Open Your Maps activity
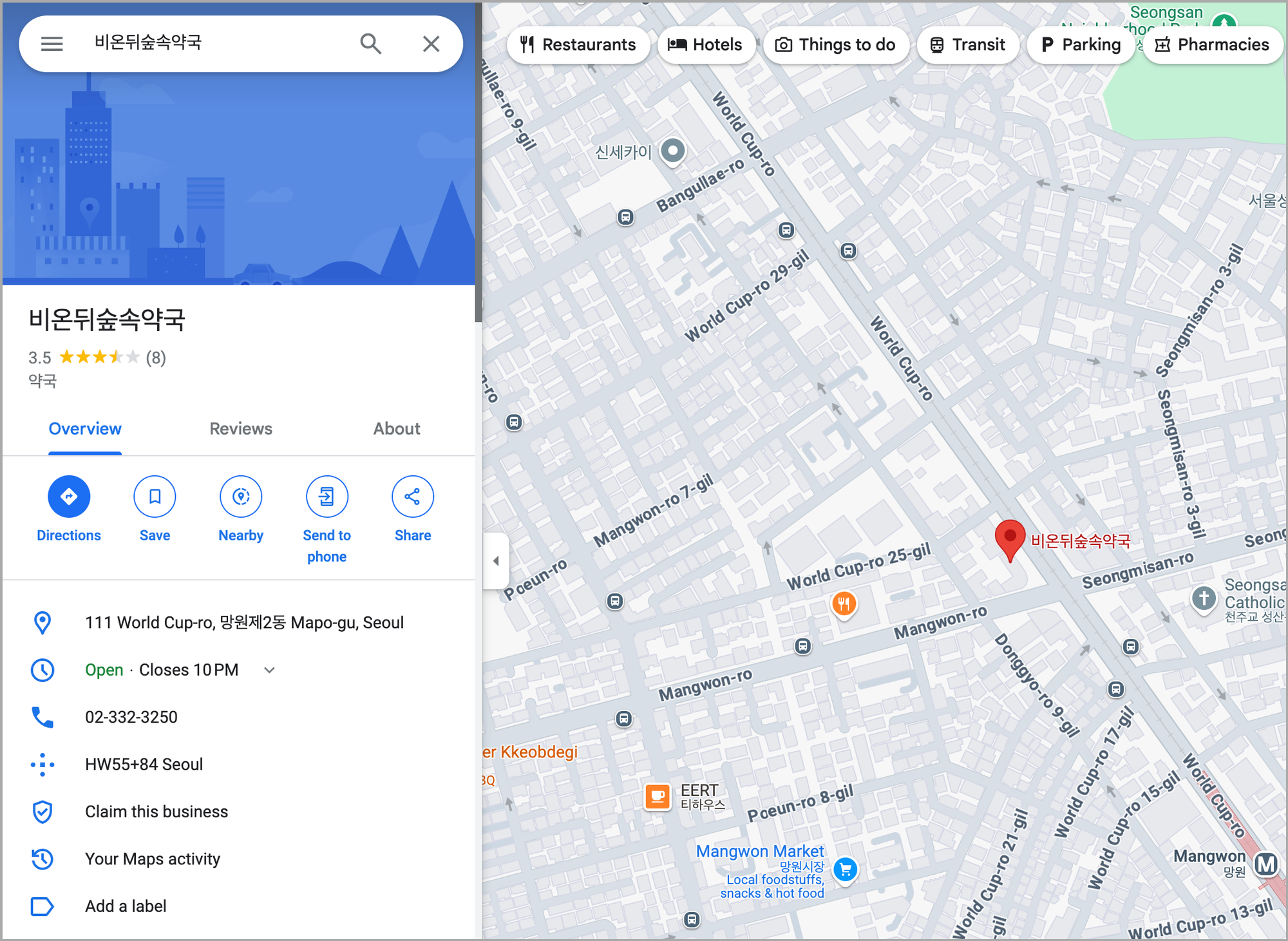This screenshot has width=1288, height=941. (x=153, y=859)
